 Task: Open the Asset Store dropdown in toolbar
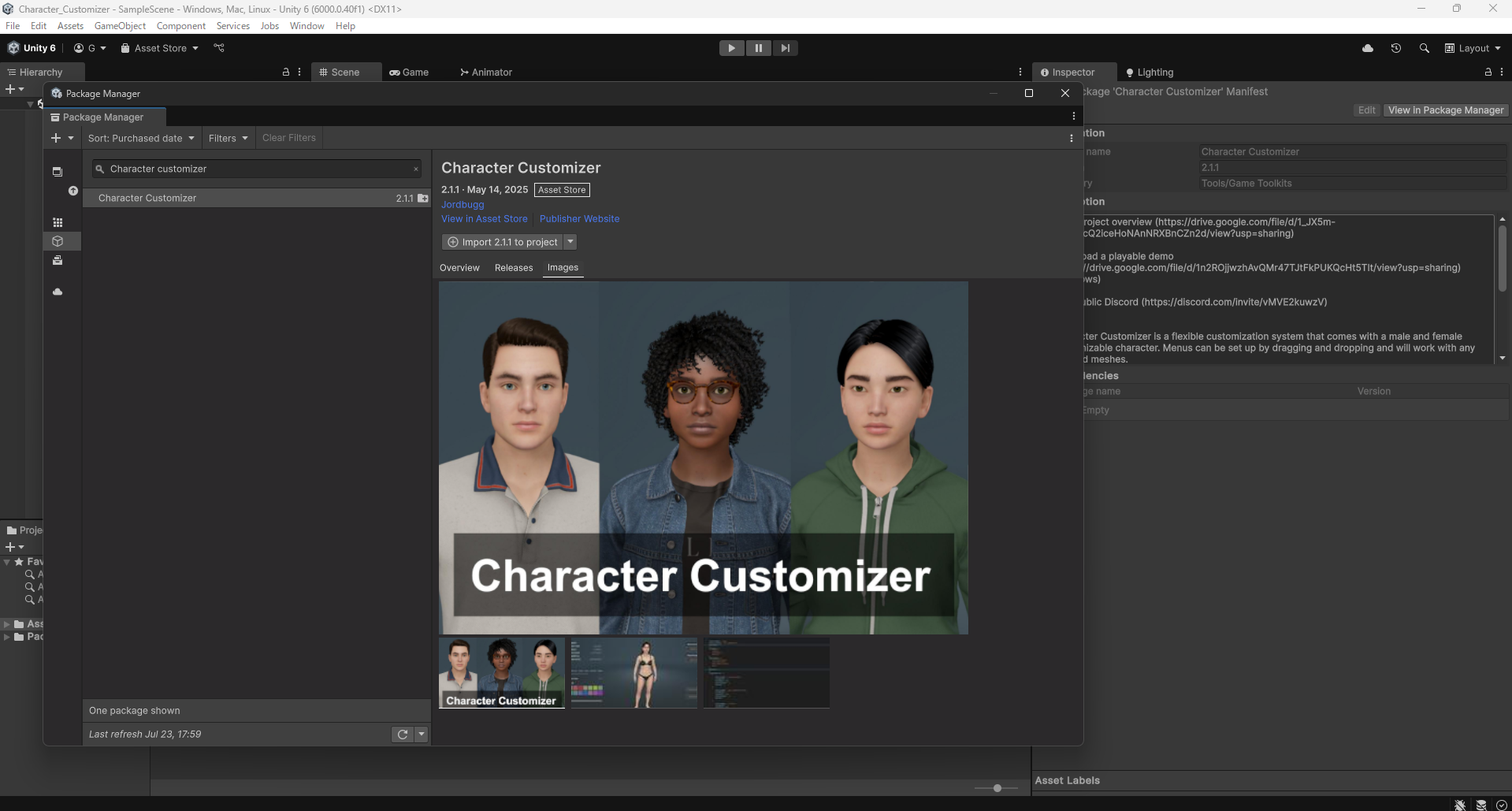[x=159, y=48]
